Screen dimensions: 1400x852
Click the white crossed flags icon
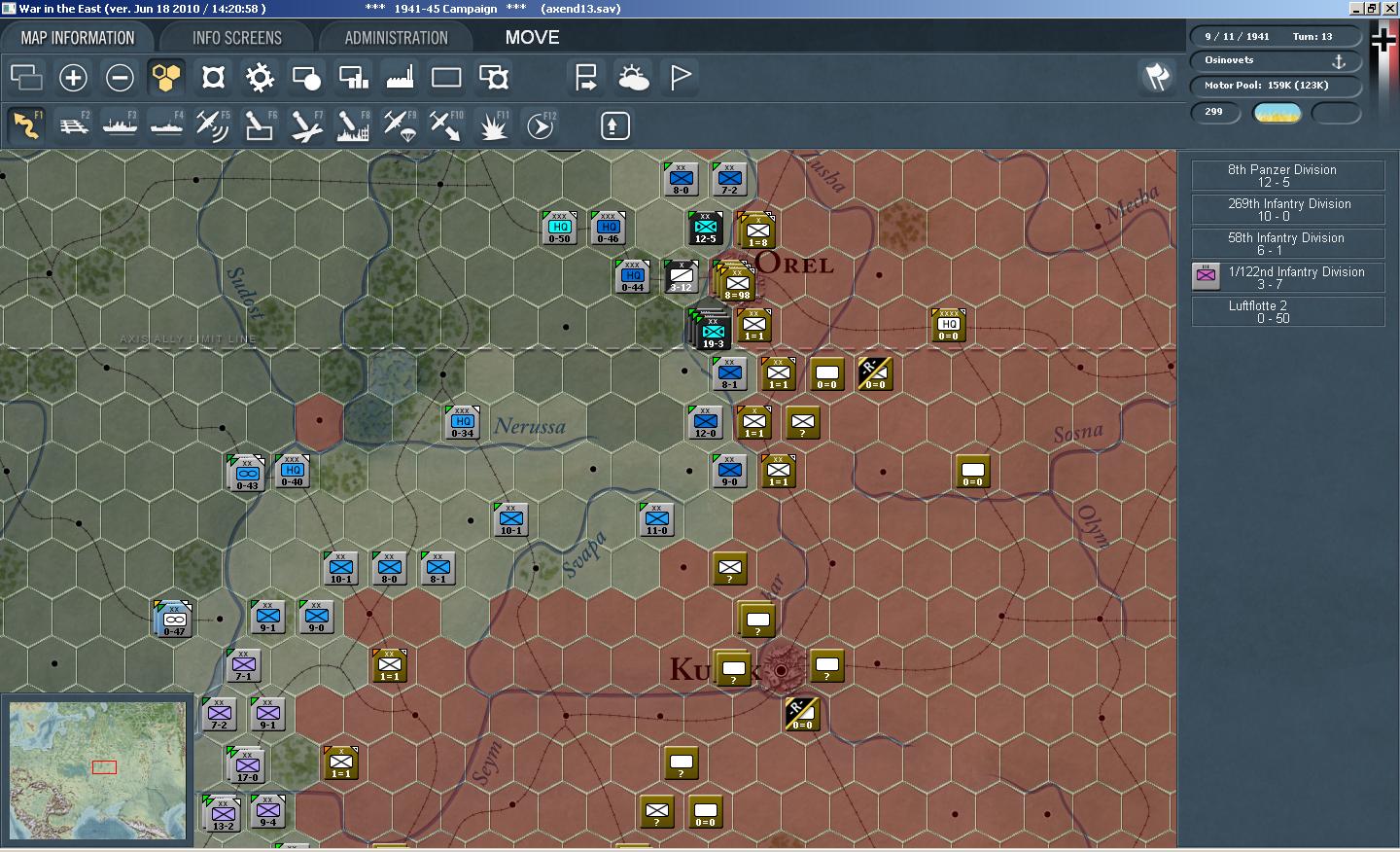1156,77
